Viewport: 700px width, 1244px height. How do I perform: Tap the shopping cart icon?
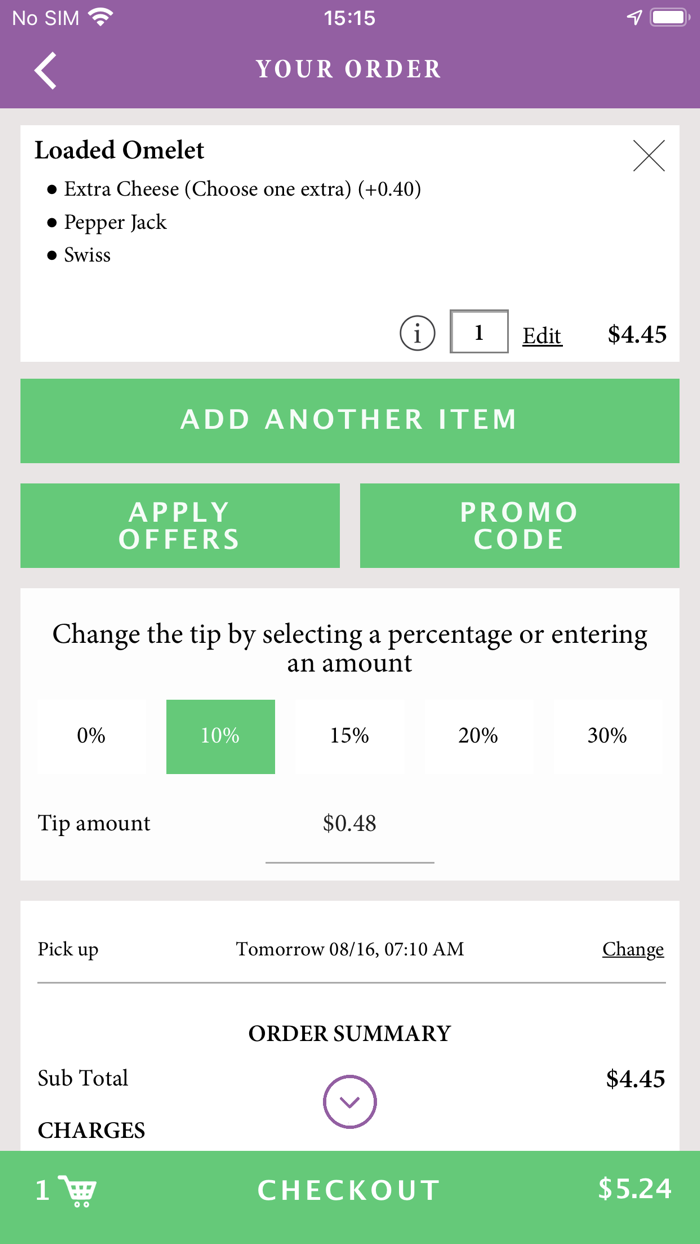coord(78,1190)
